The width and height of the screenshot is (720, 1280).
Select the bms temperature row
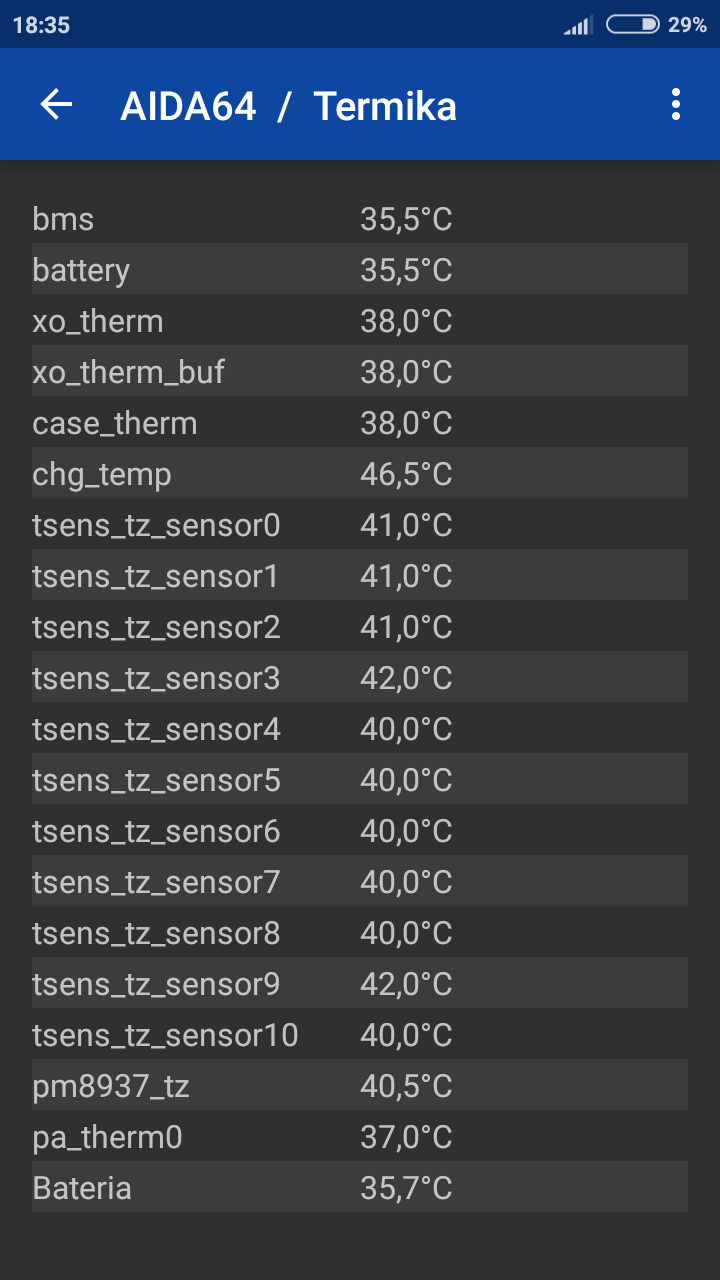coord(359,219)
